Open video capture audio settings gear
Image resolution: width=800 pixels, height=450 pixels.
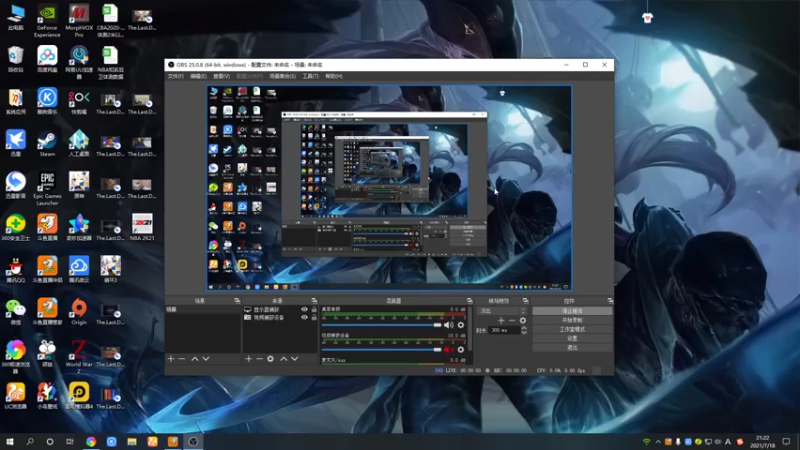(x=461, y=349)
